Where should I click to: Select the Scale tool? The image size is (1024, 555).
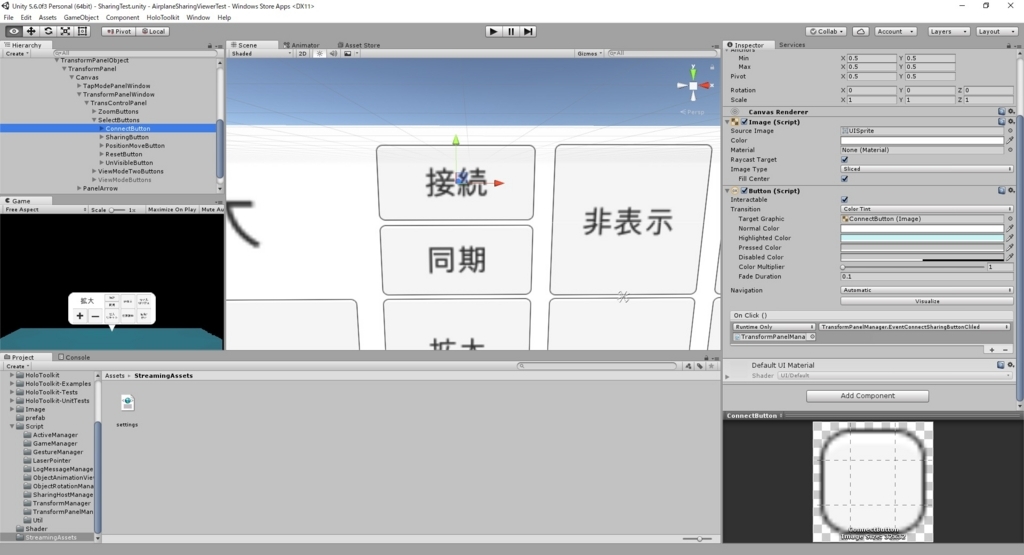pyautogui.click(x=65, y=31)
